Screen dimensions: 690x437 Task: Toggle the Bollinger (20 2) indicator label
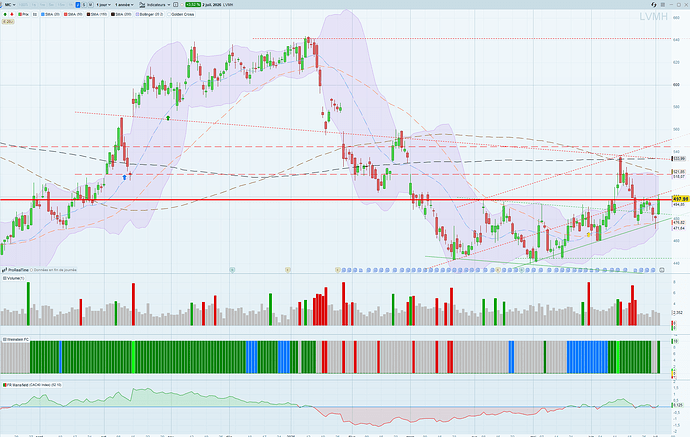coord(150,15)
